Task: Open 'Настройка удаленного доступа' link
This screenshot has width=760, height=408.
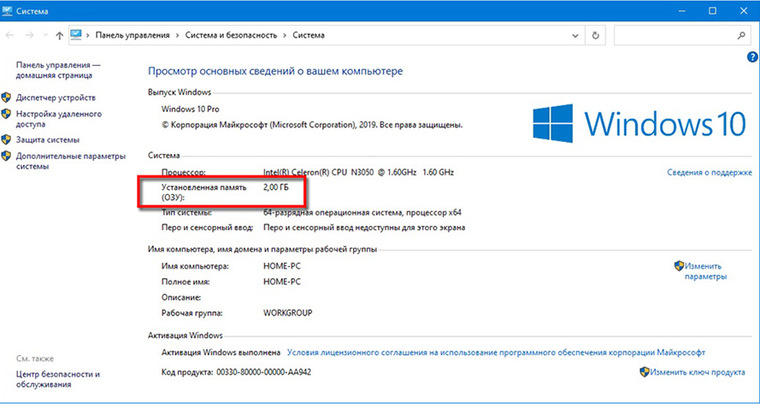Action: (59, 119)
